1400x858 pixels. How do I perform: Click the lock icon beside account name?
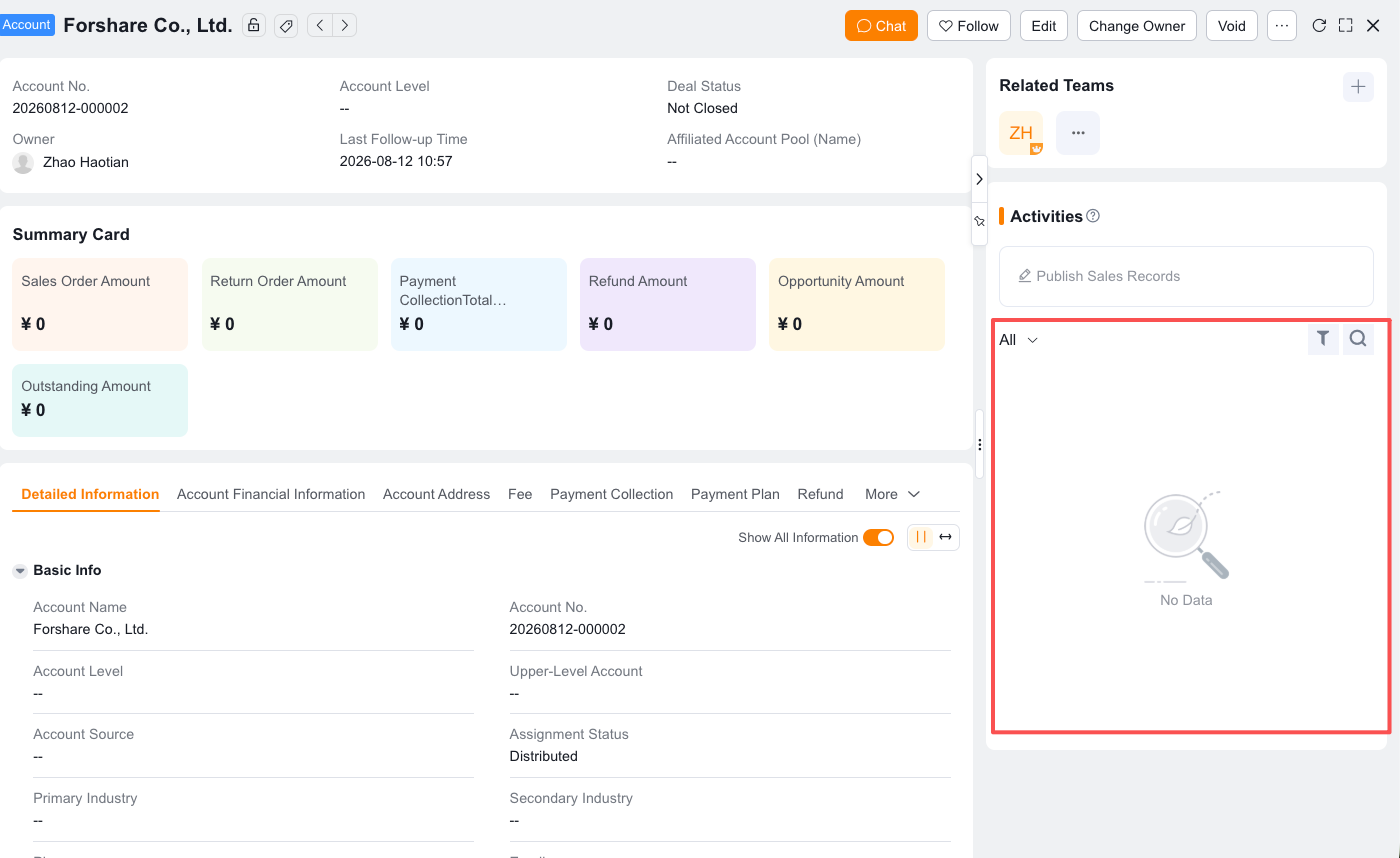[x=254, y=26]
